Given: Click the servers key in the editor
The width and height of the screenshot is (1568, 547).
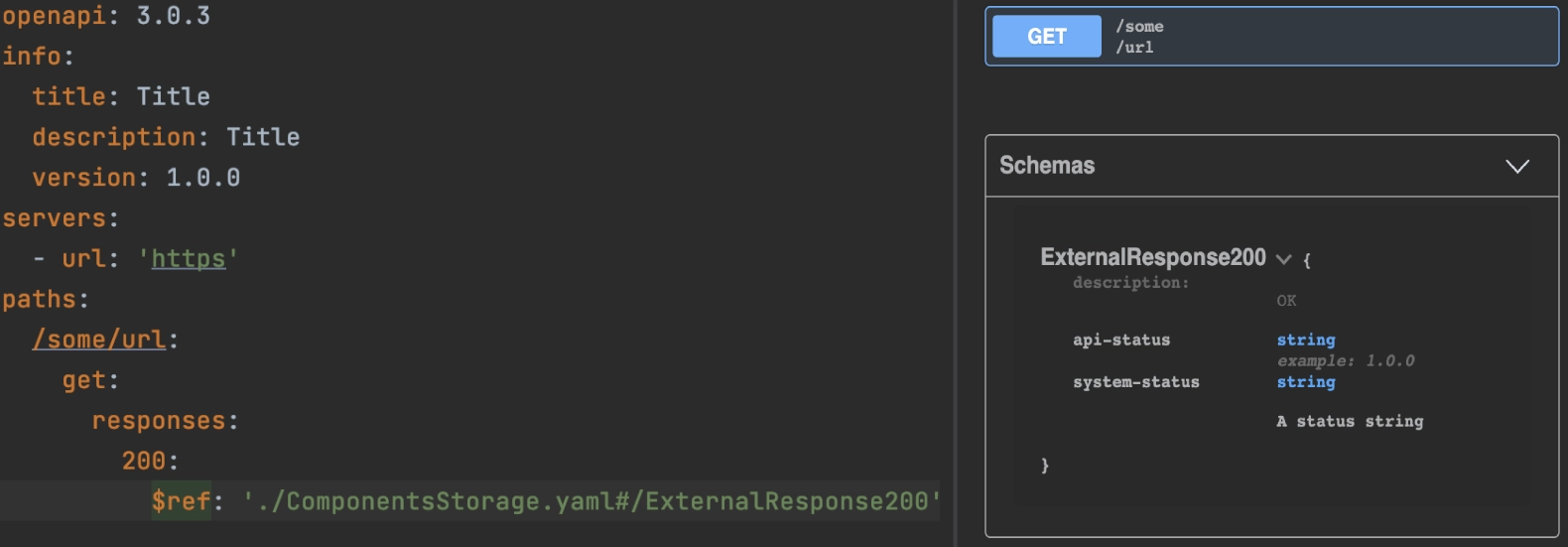Looking at the screenshot, I should point(54,218).
